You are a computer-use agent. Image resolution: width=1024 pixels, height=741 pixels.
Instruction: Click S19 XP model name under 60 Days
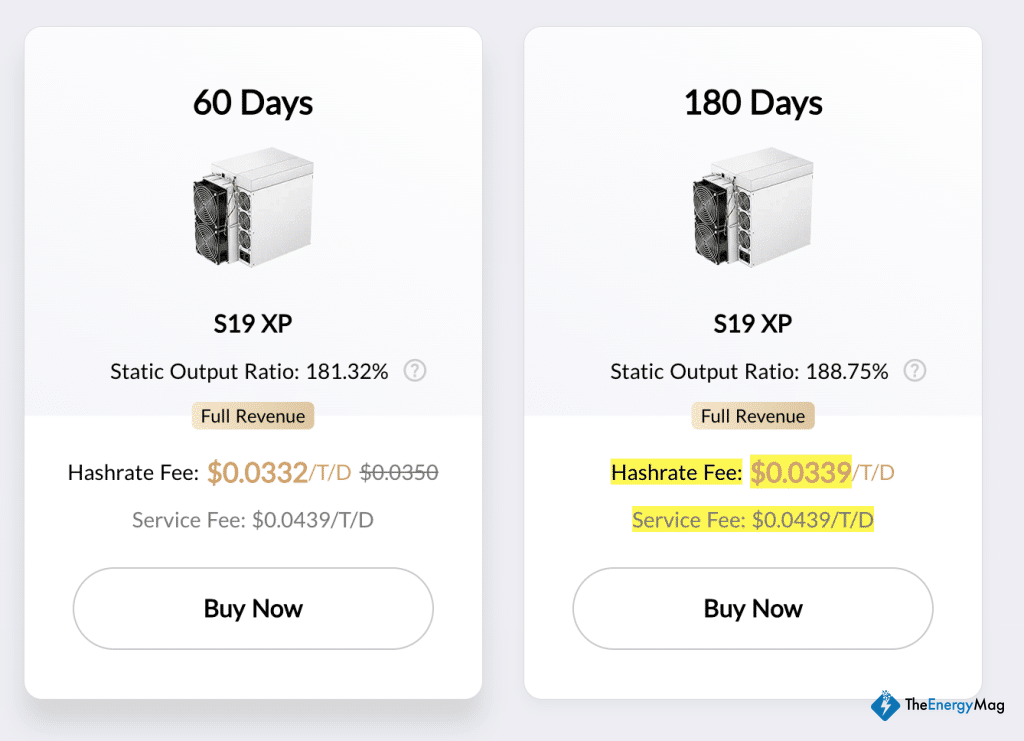[253, 324]
